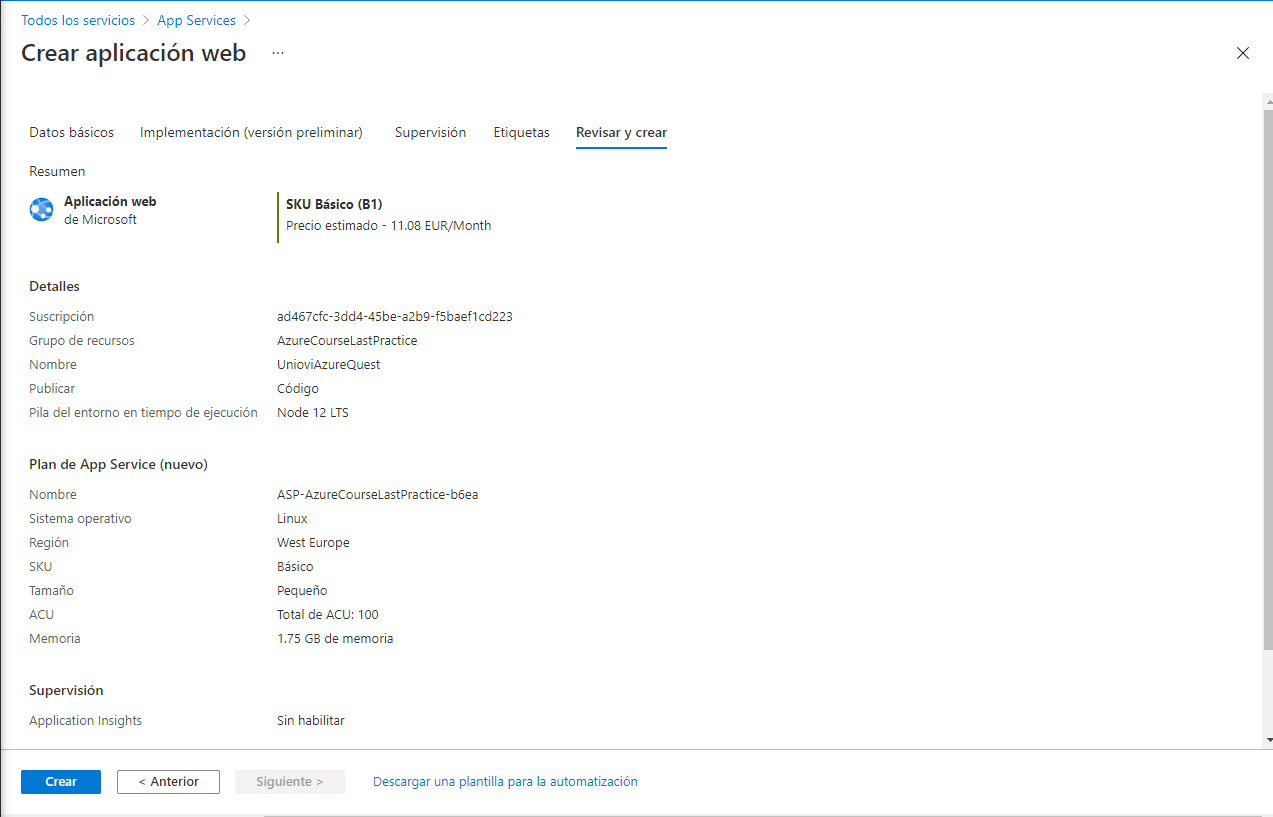The image size is (1273, 817).
Task: Click the scrollbar down arrow
Action: click(x=1267, y=740)
